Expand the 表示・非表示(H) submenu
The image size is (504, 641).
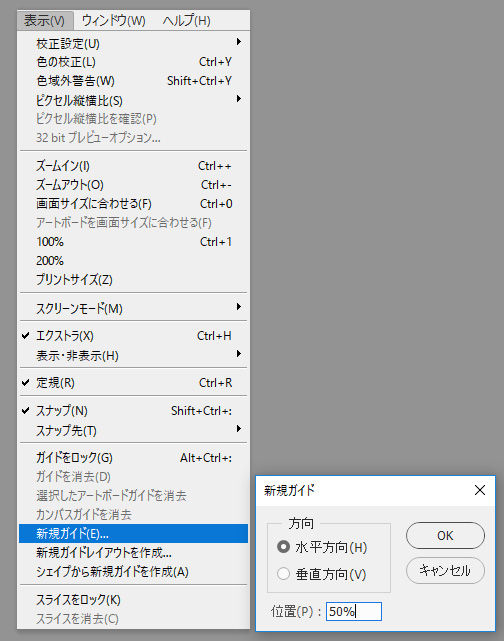point(133,355)
